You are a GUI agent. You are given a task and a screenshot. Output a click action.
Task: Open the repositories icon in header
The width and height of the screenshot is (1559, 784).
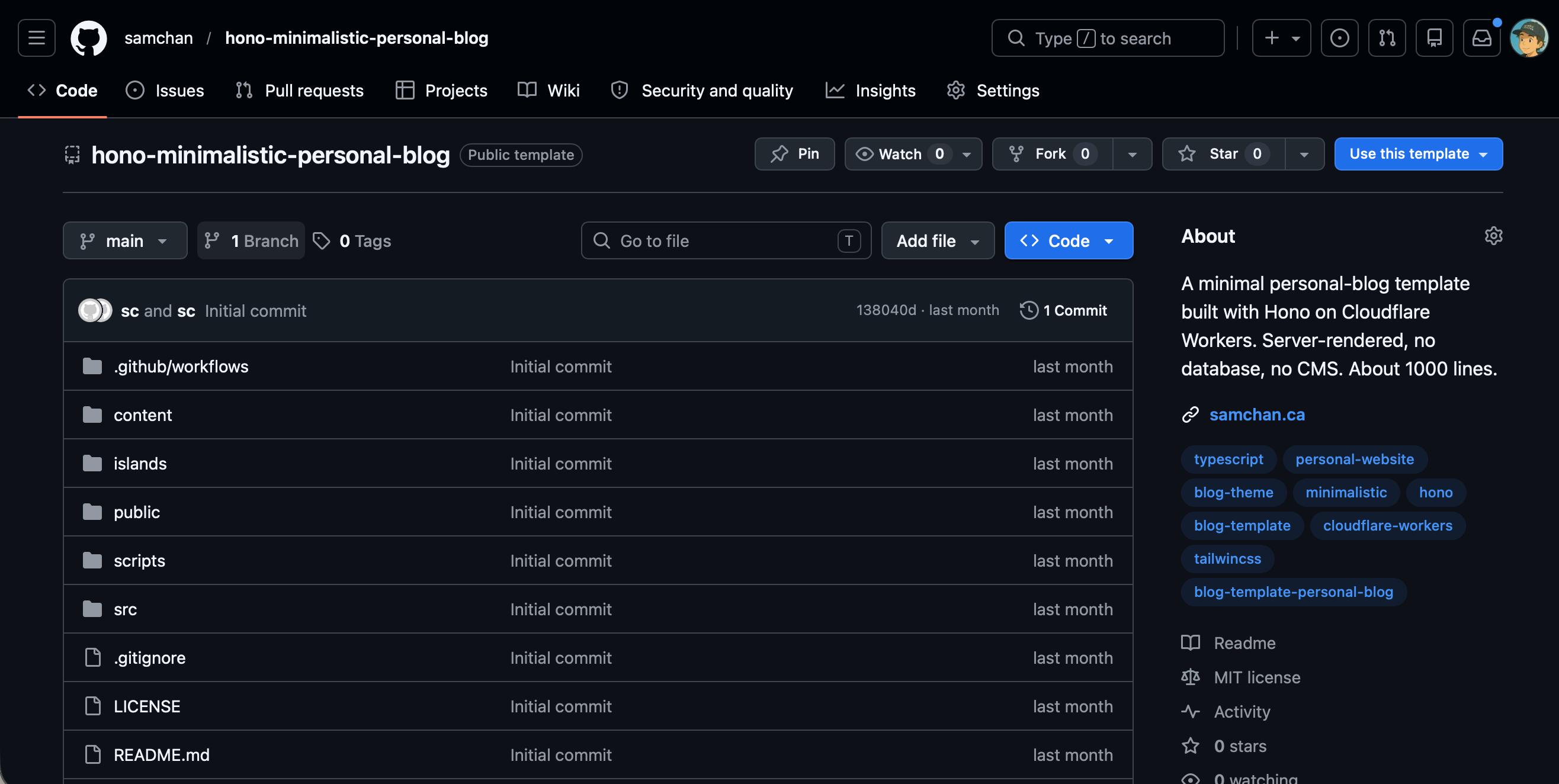tap(1435, 37)
